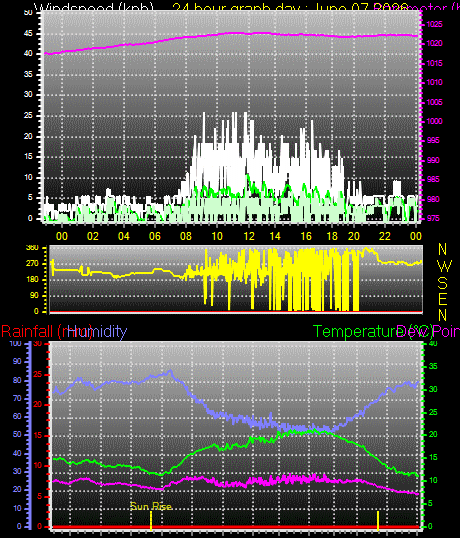Pick the 02 hour label on time axis
Screen dimensions: 460x538
click(x=93, y=236)
